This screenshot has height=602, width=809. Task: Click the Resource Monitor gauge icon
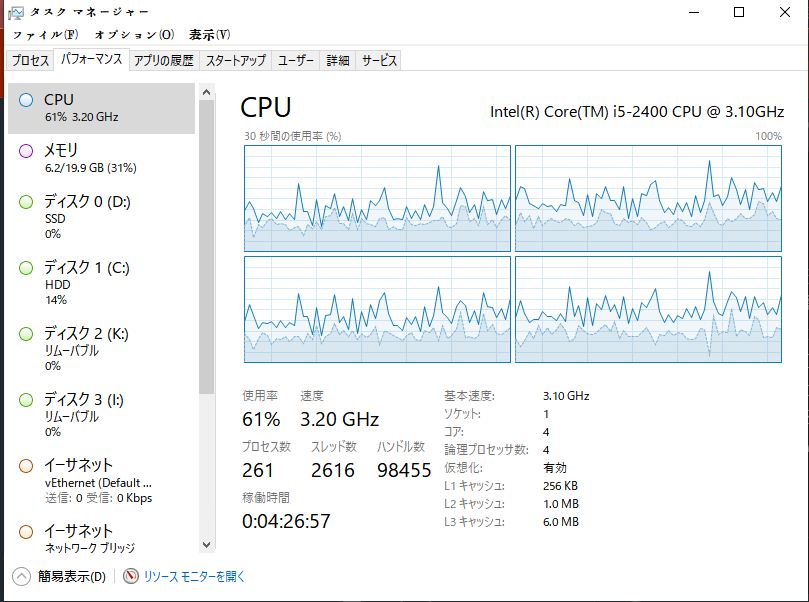(131, 576)
